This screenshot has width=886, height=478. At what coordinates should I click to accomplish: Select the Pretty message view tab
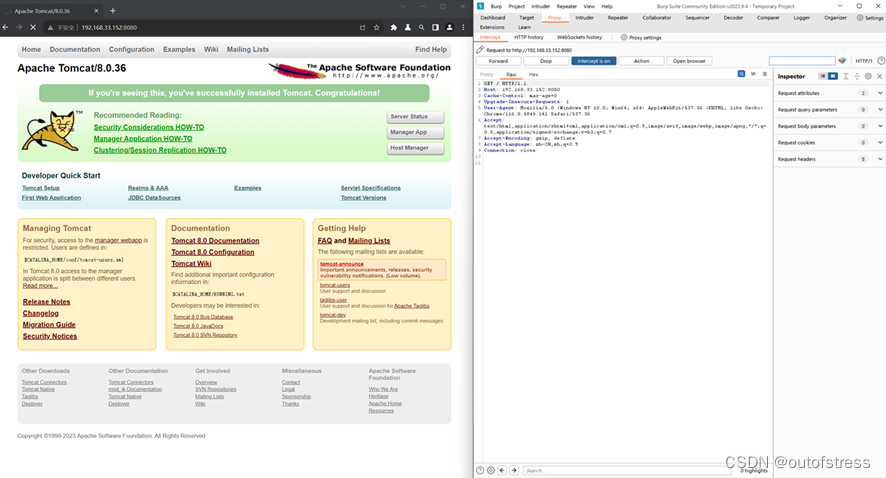click(x=487, y=75)
